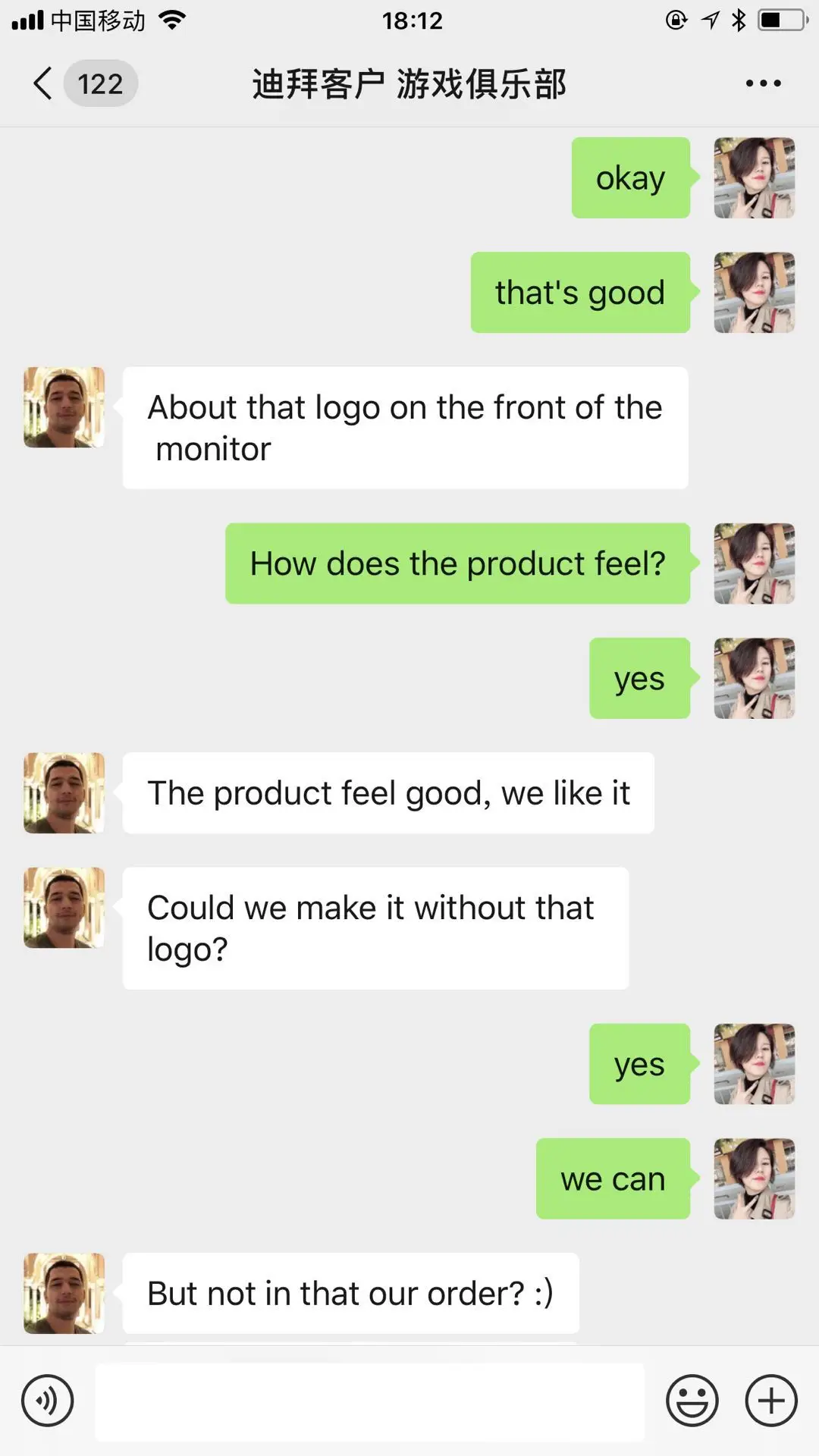Screen dimensions: 819x1456
Task: Tap the 'But not in that our order?' message
Action: [351, 1293]
